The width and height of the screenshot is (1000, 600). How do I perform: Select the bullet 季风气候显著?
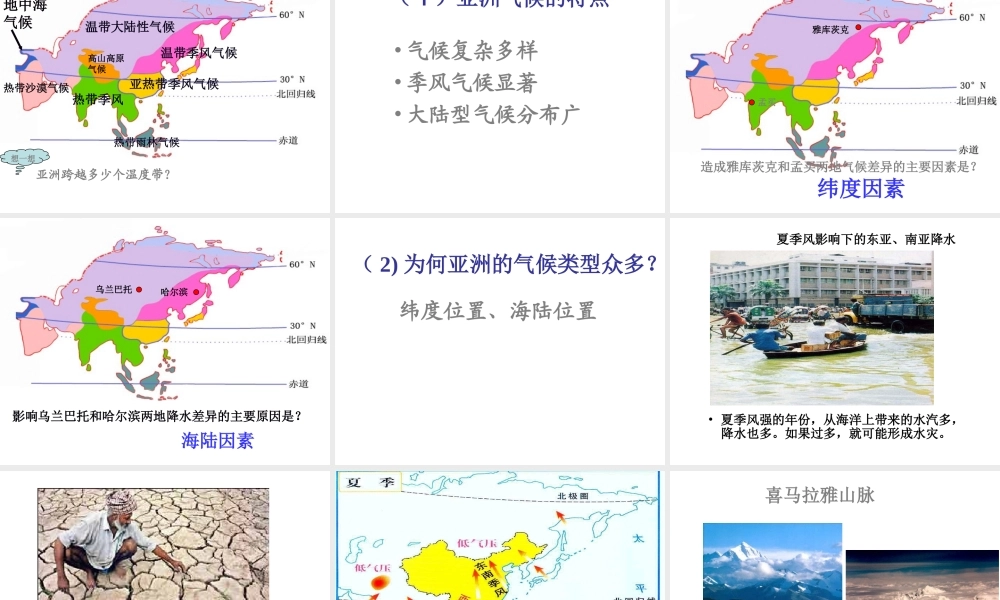click(x=472, y=82)
